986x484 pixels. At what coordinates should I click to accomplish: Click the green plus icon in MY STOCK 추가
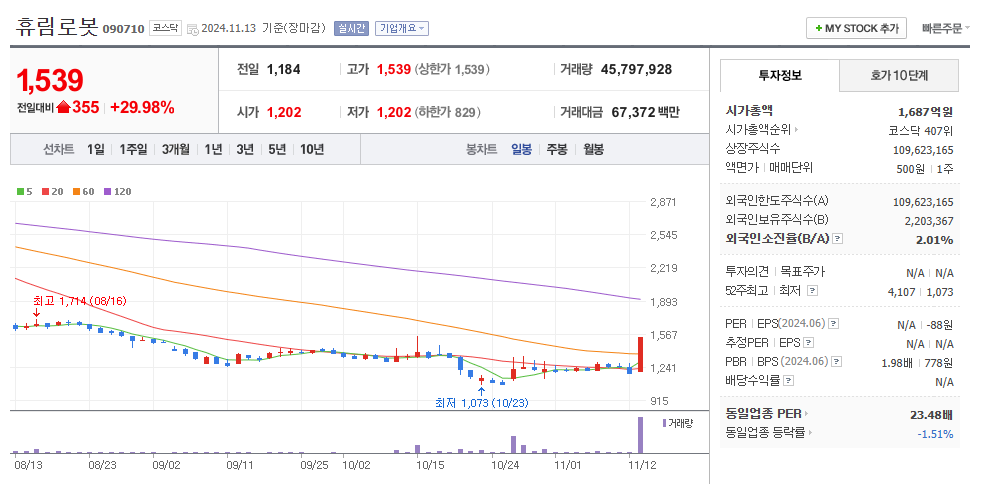click(819, 28)
